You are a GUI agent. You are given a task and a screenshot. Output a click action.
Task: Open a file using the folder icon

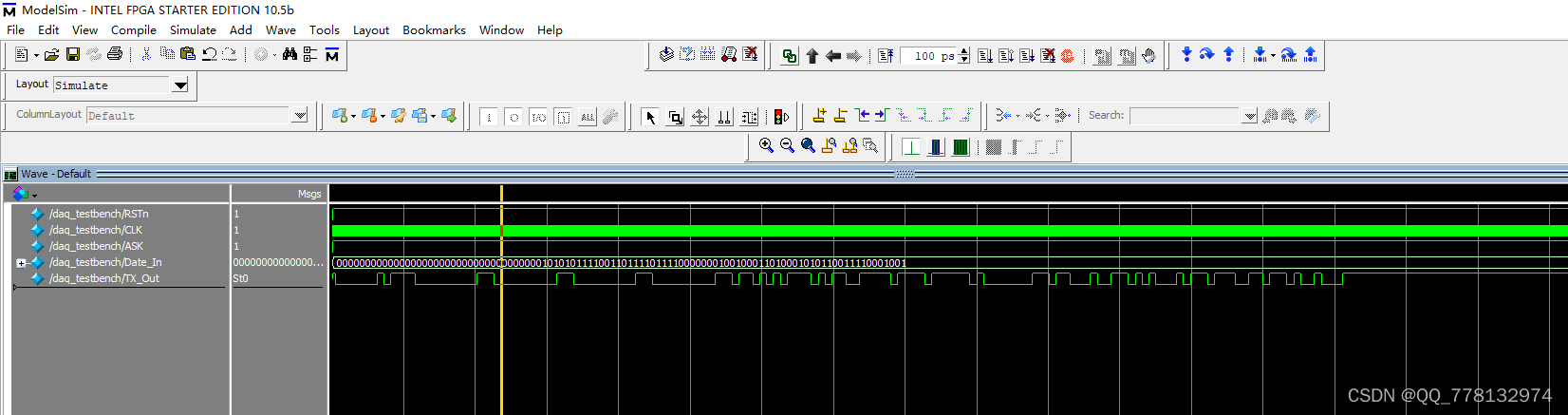click(x=52, y=55)
